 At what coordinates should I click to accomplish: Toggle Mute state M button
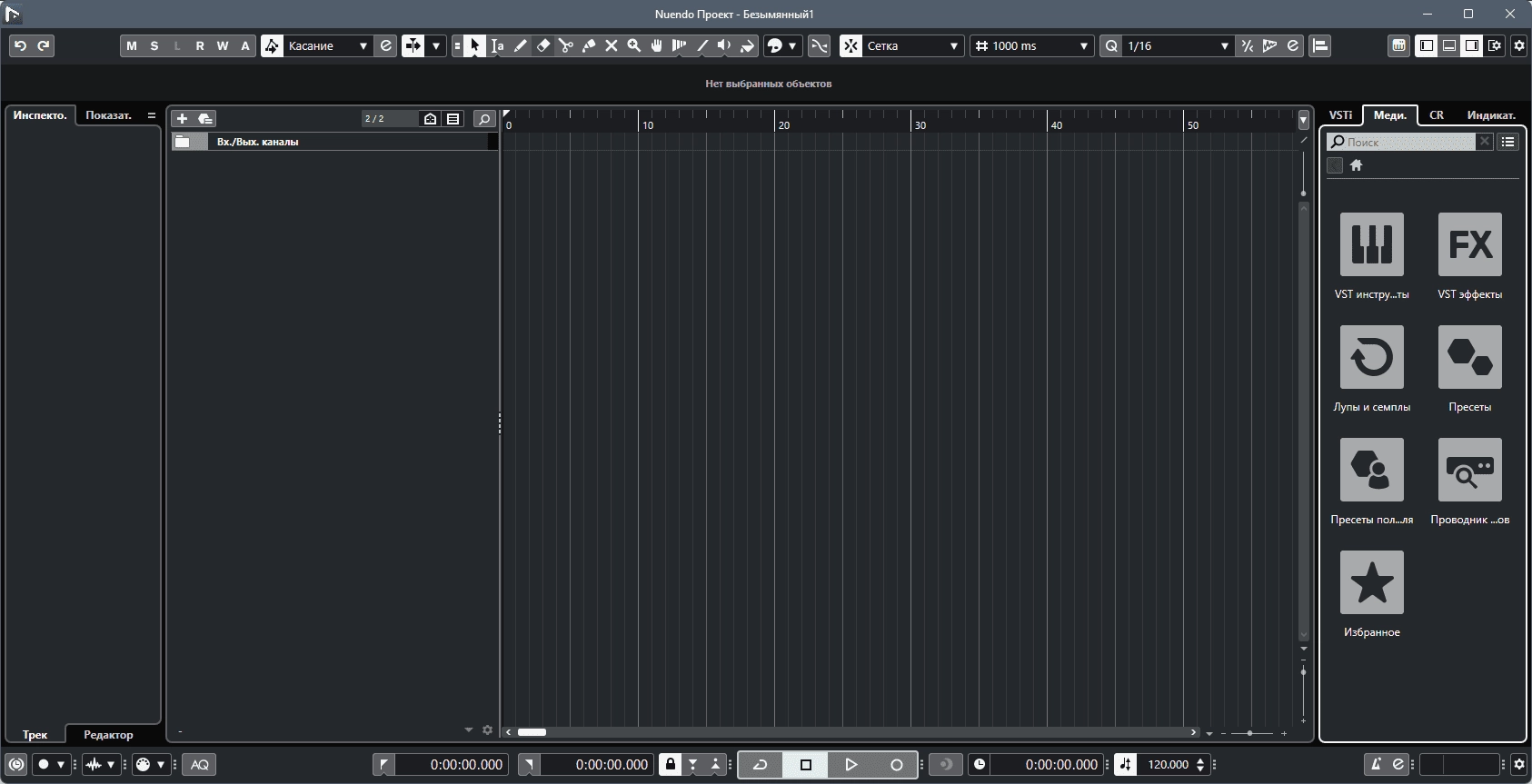(x=132, y=45)
